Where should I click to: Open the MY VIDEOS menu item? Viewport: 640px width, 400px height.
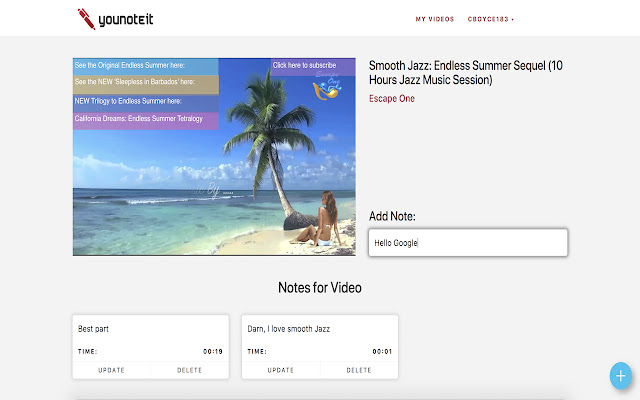pos(435,19)
